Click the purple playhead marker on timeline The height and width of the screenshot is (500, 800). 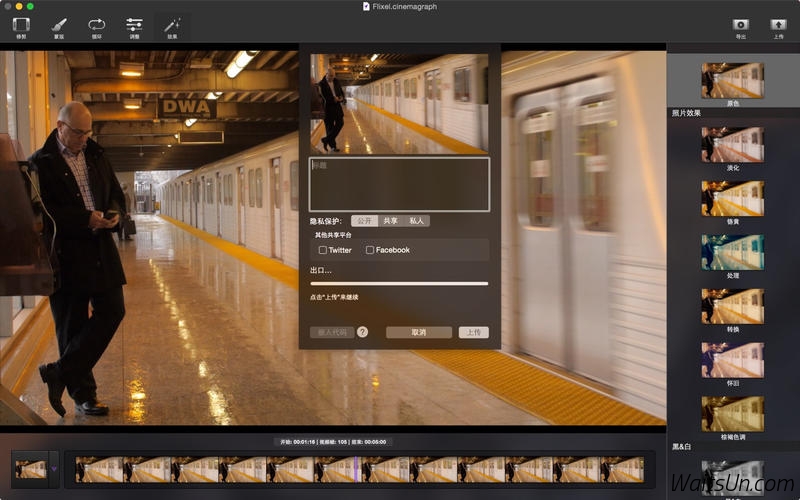point(357,469)
